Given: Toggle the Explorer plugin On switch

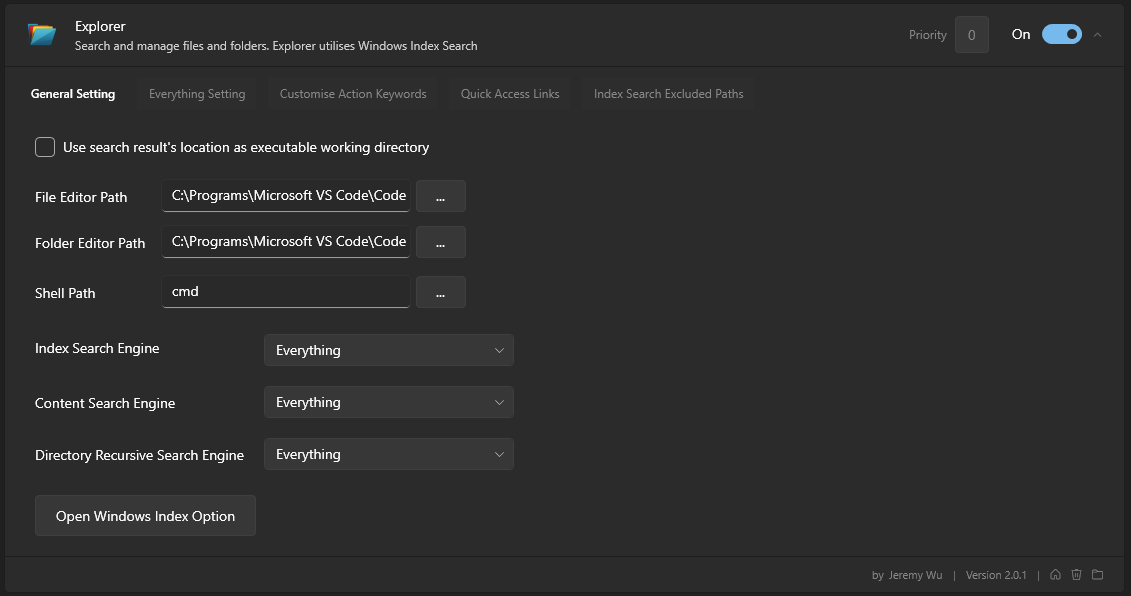Looking at the screenshot, I should click(x=1061, y=34).
